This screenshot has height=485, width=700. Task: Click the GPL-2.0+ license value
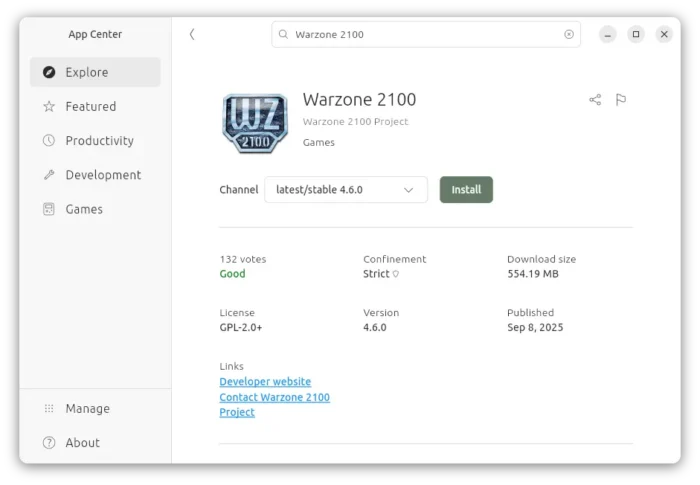point(241,327)
